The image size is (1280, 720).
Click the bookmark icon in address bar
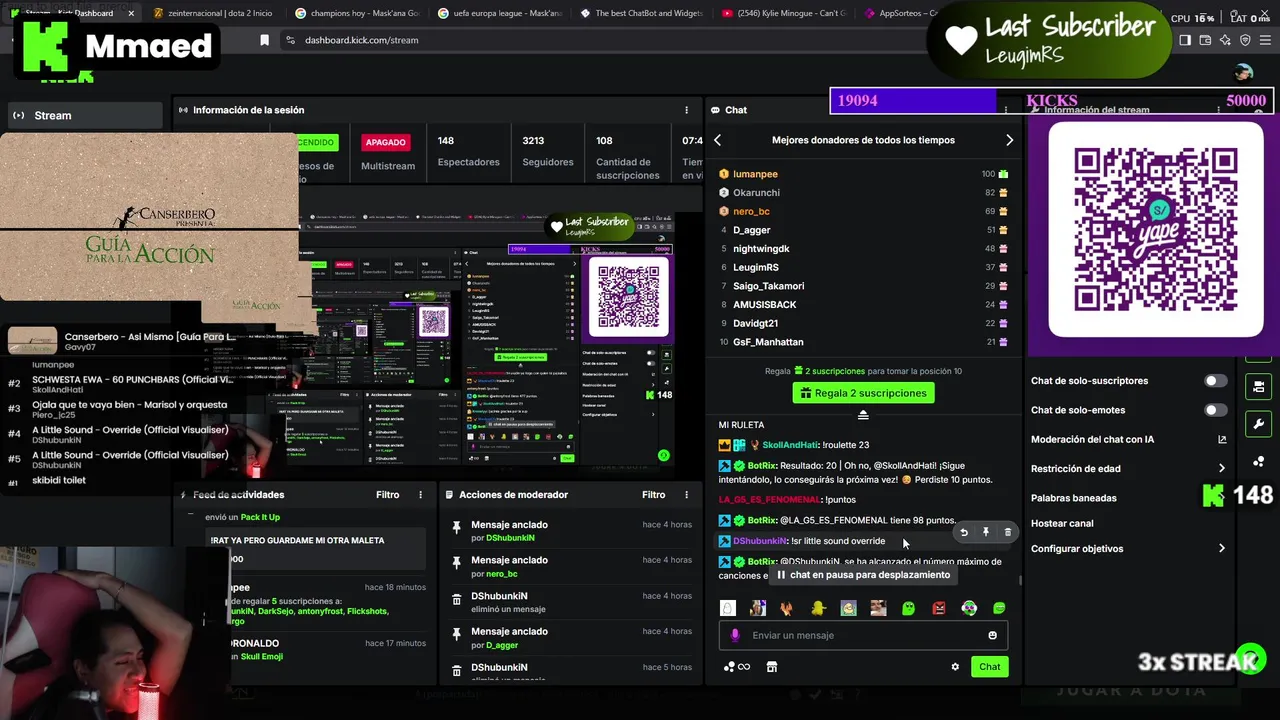point(264,40)
